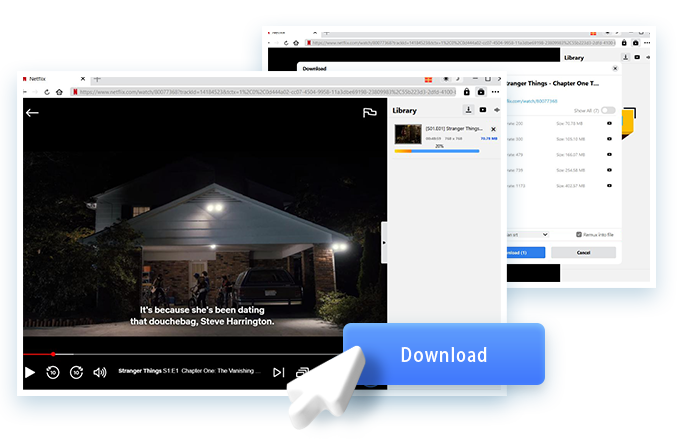686x439 pixels.
Task: Click the big blue Download button
Action: pos(444,354)
